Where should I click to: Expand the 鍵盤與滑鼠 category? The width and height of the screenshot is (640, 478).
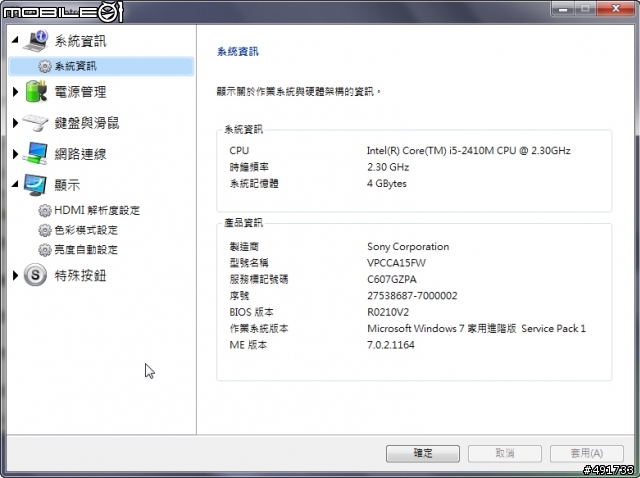(x=16, y=122)
